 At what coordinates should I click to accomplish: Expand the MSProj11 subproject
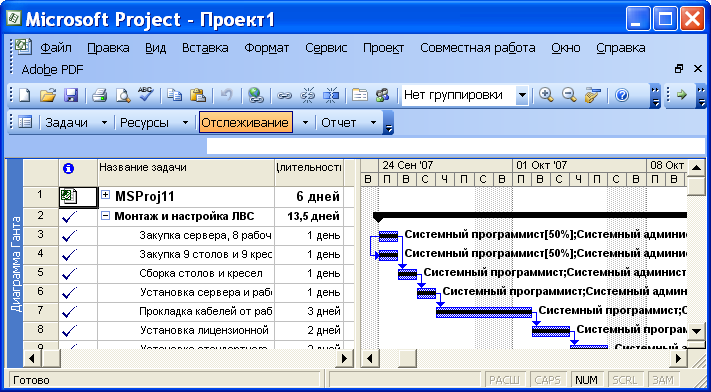pos(106,195)
